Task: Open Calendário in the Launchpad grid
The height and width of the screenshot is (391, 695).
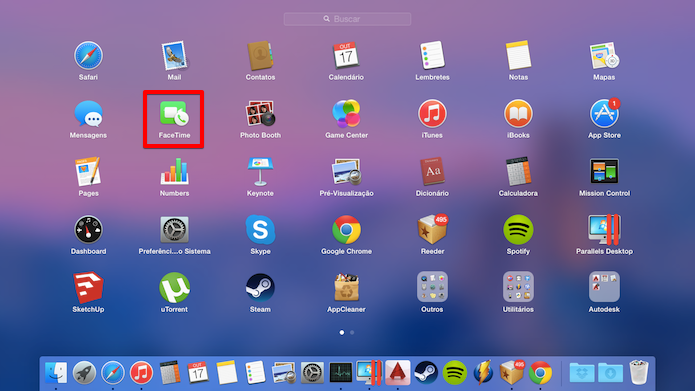Action: 346,56
